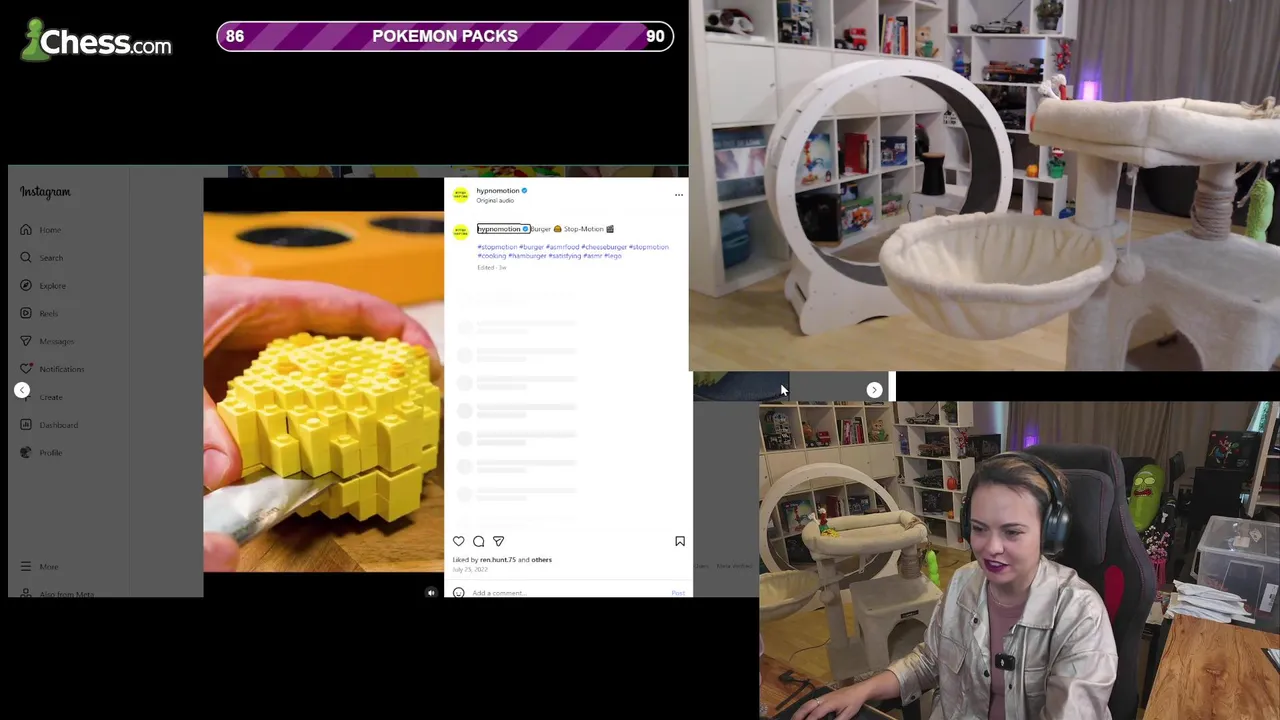The height and width of the screenshot is (720, 1280).
Task: Open Profile in the sidebar
Action: click(41, 453)
